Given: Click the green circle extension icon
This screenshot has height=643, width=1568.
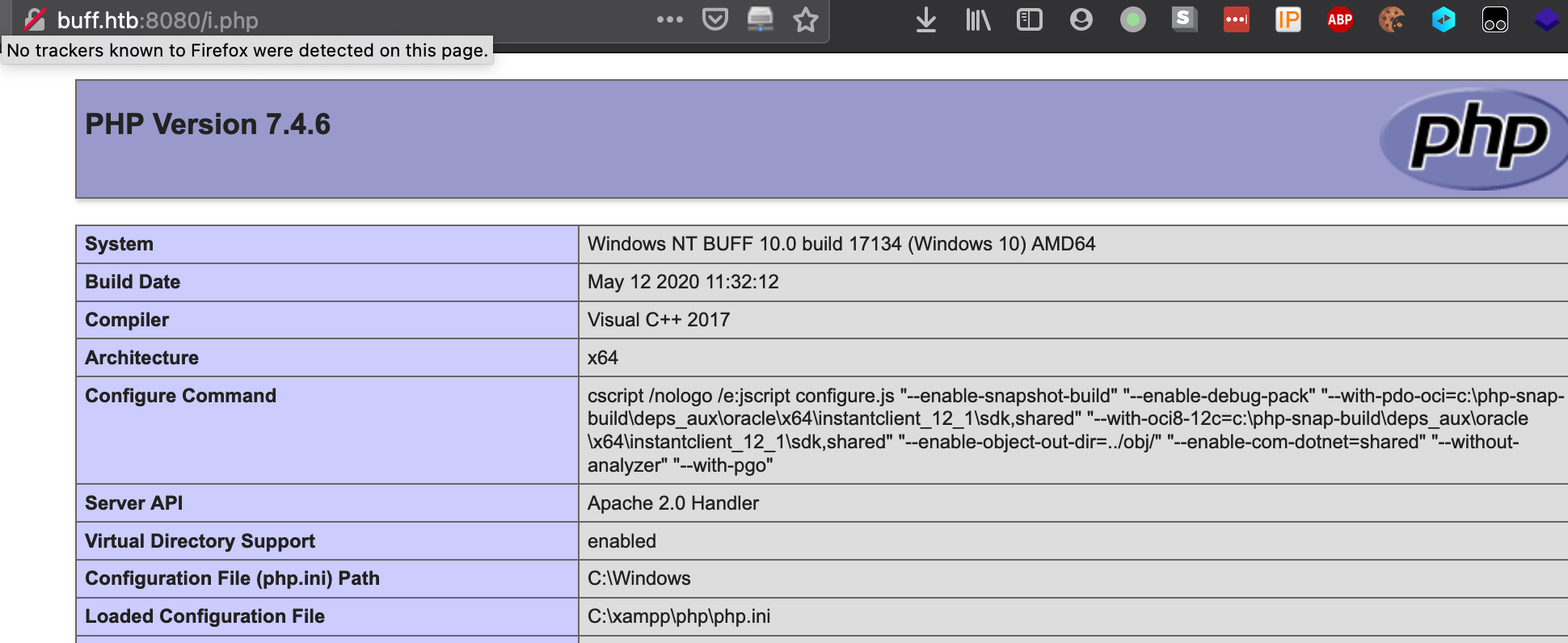Looking at the screenshot, I should coord(1133,19).
